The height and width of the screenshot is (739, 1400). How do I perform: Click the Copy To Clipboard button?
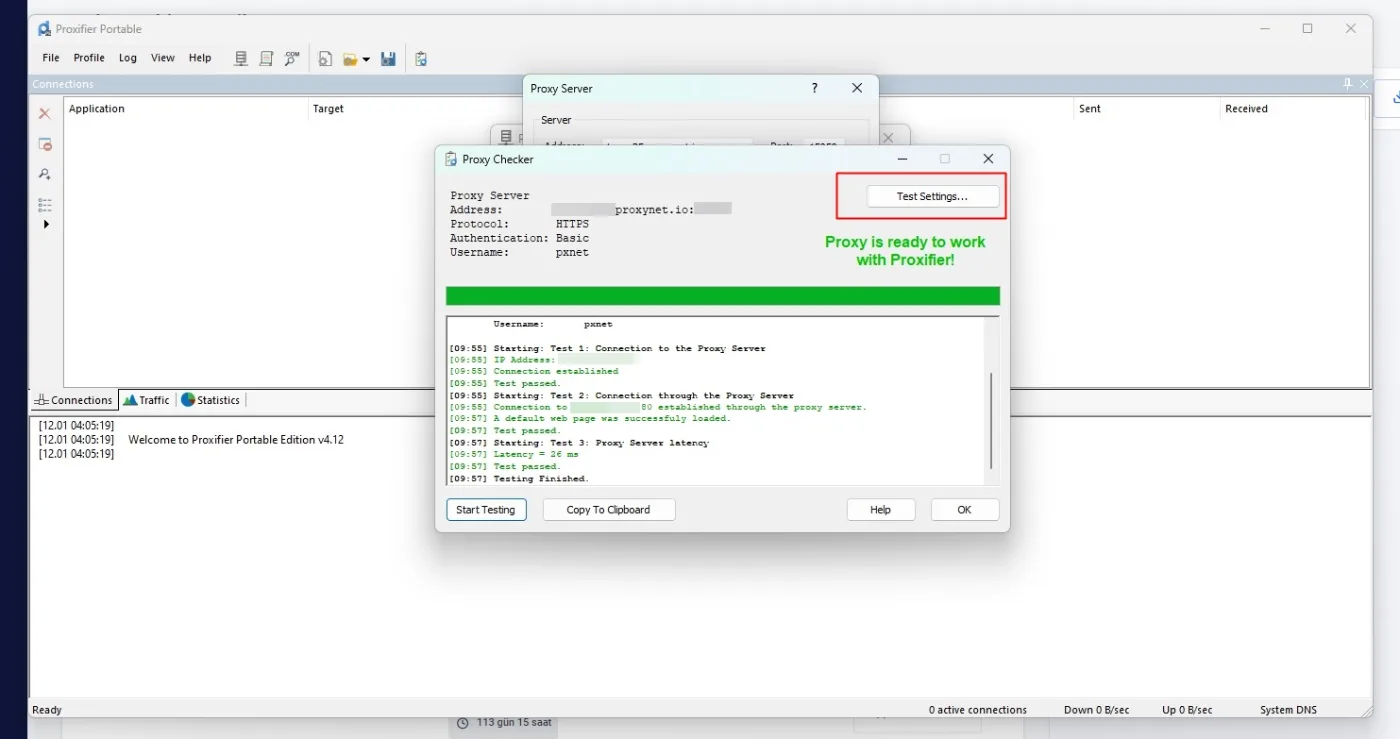click(x=609, y=510)
